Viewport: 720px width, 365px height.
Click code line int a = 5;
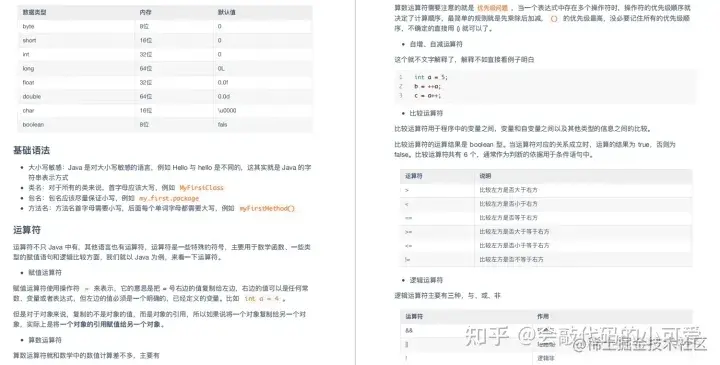click(430, 77)
